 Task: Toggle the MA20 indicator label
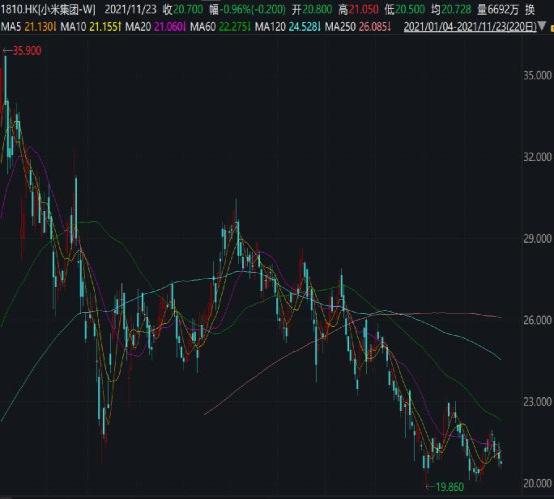[x=156, y=26]
